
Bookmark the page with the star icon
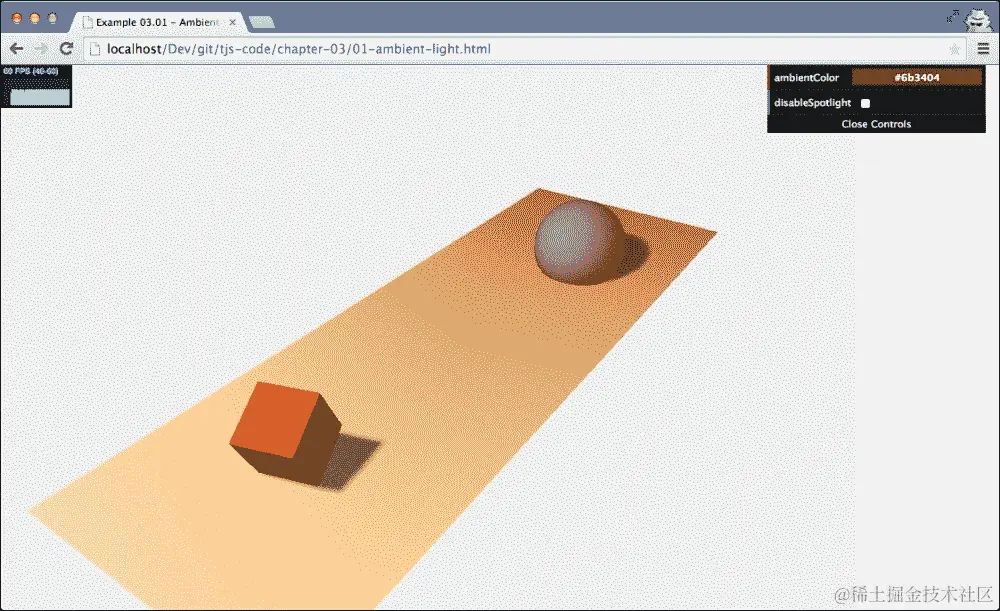[x=954, y=49]
